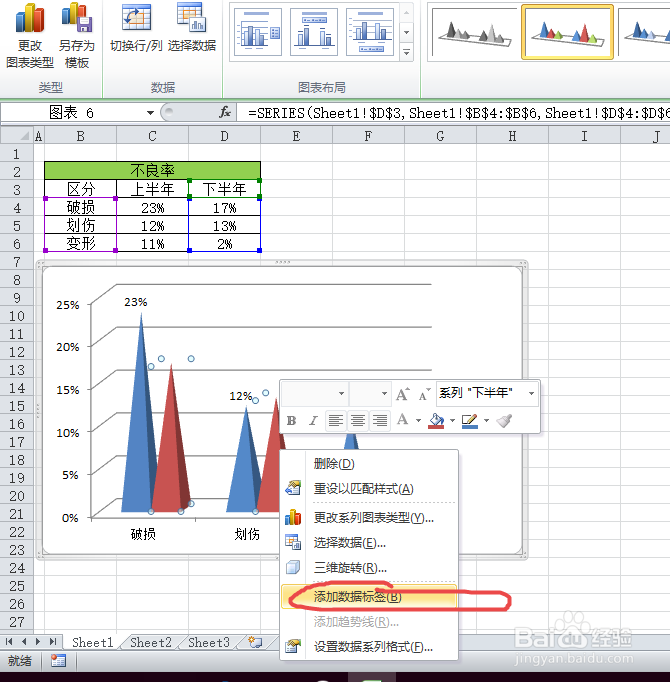Open shape fill dropdown arrow
670x682 pixels.
[x=452, y=421]
